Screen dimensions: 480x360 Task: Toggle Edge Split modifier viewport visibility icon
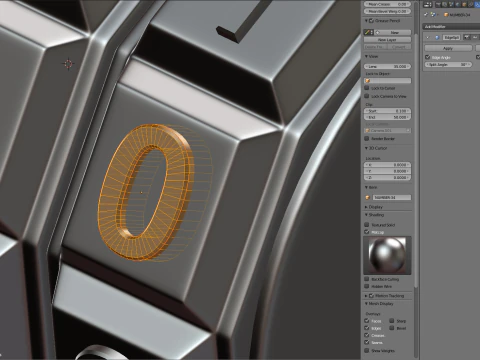(475, 37)
